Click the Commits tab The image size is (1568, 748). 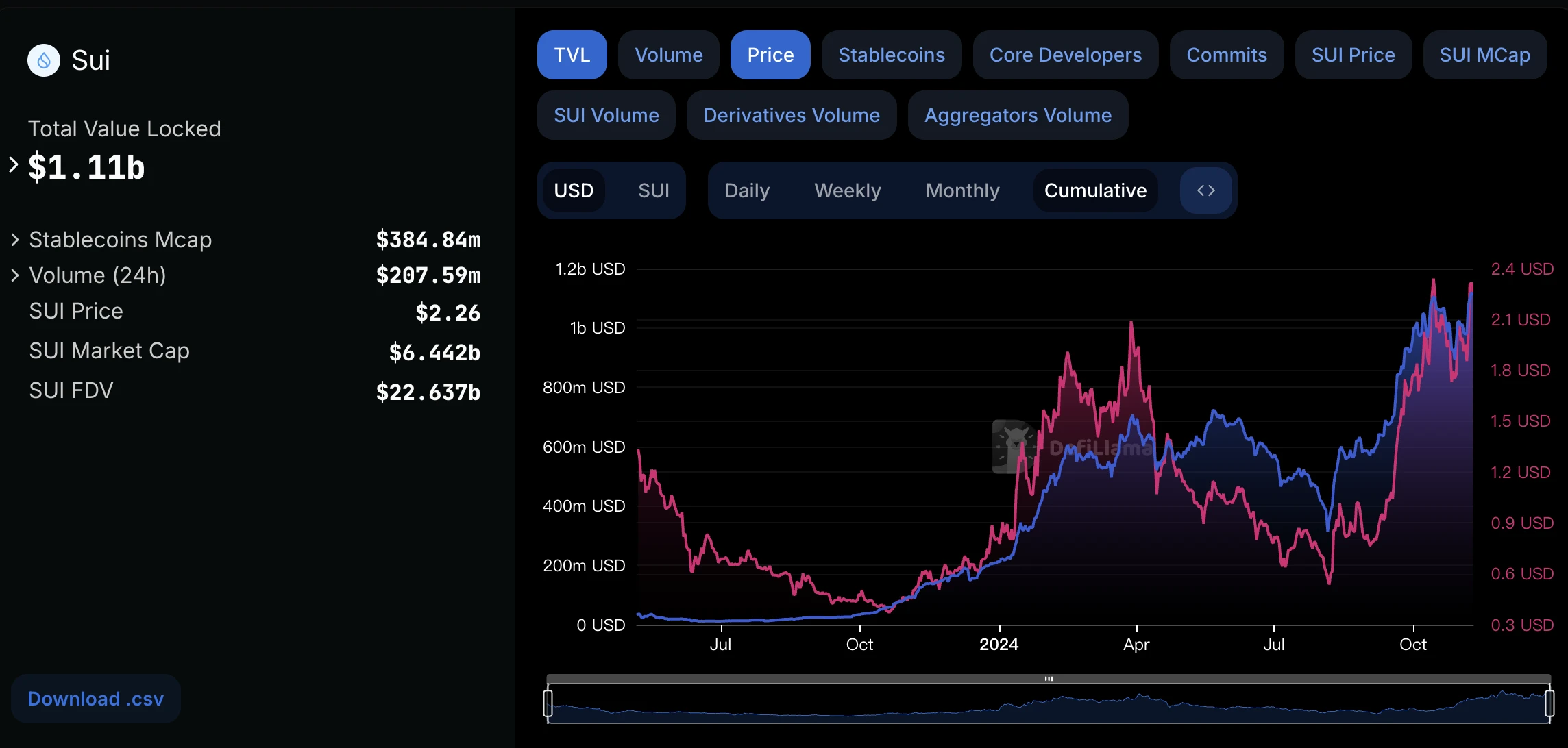pyautogui.click(x=1225, y=55)
